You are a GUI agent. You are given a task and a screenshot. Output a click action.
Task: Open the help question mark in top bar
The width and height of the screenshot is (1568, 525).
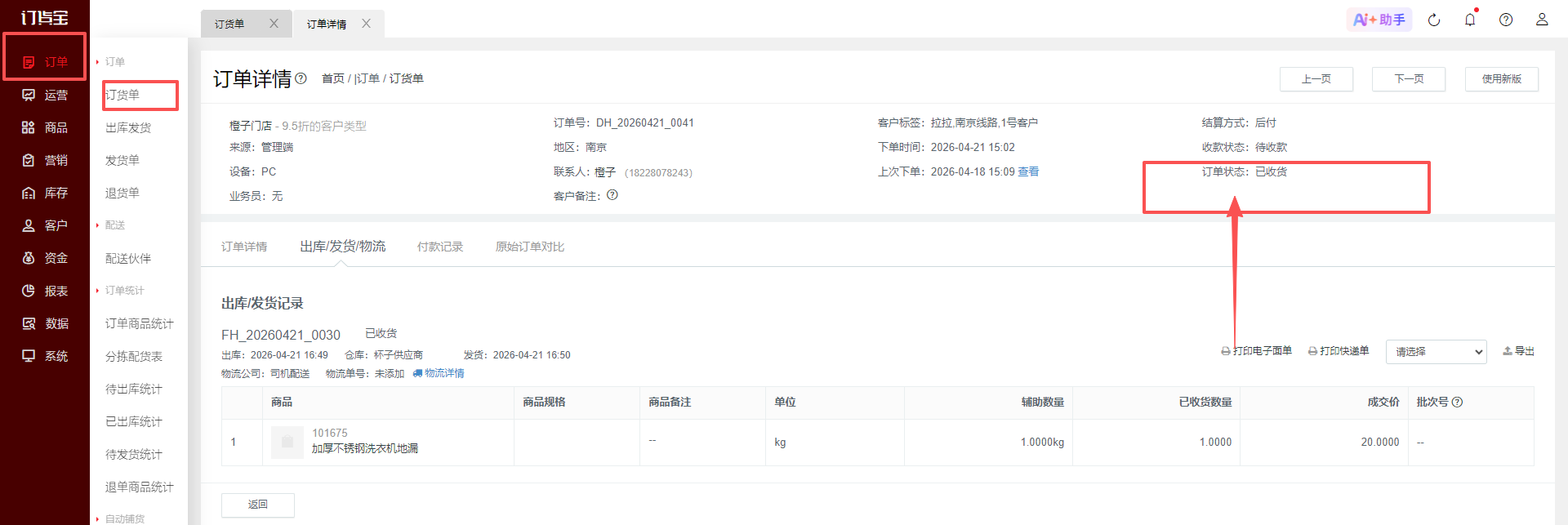[x=1506, y=20]
